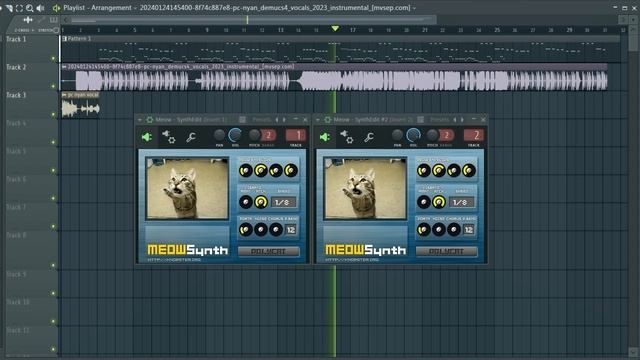Open plug-and-gear wrapper settings in first Meow plugin
640x360 pixels.
(x=169, y=137)
